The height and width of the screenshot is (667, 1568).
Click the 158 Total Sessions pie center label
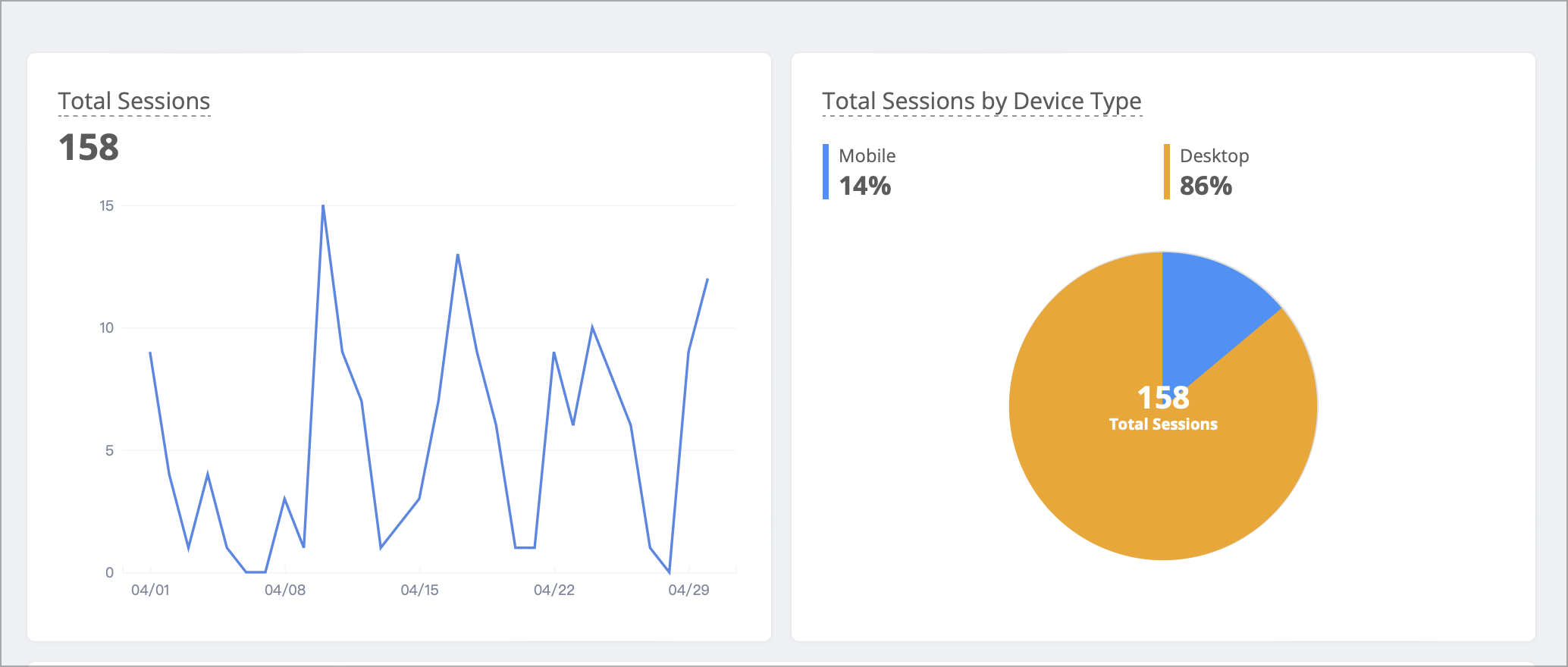(x=1163, y=408)
